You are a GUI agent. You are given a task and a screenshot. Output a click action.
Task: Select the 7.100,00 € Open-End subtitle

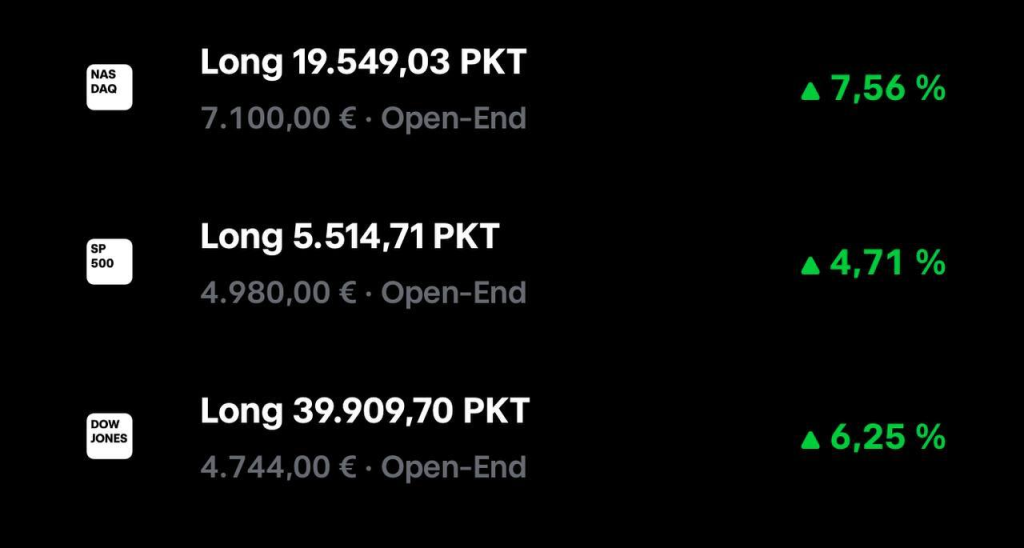[x=363, y=119]
